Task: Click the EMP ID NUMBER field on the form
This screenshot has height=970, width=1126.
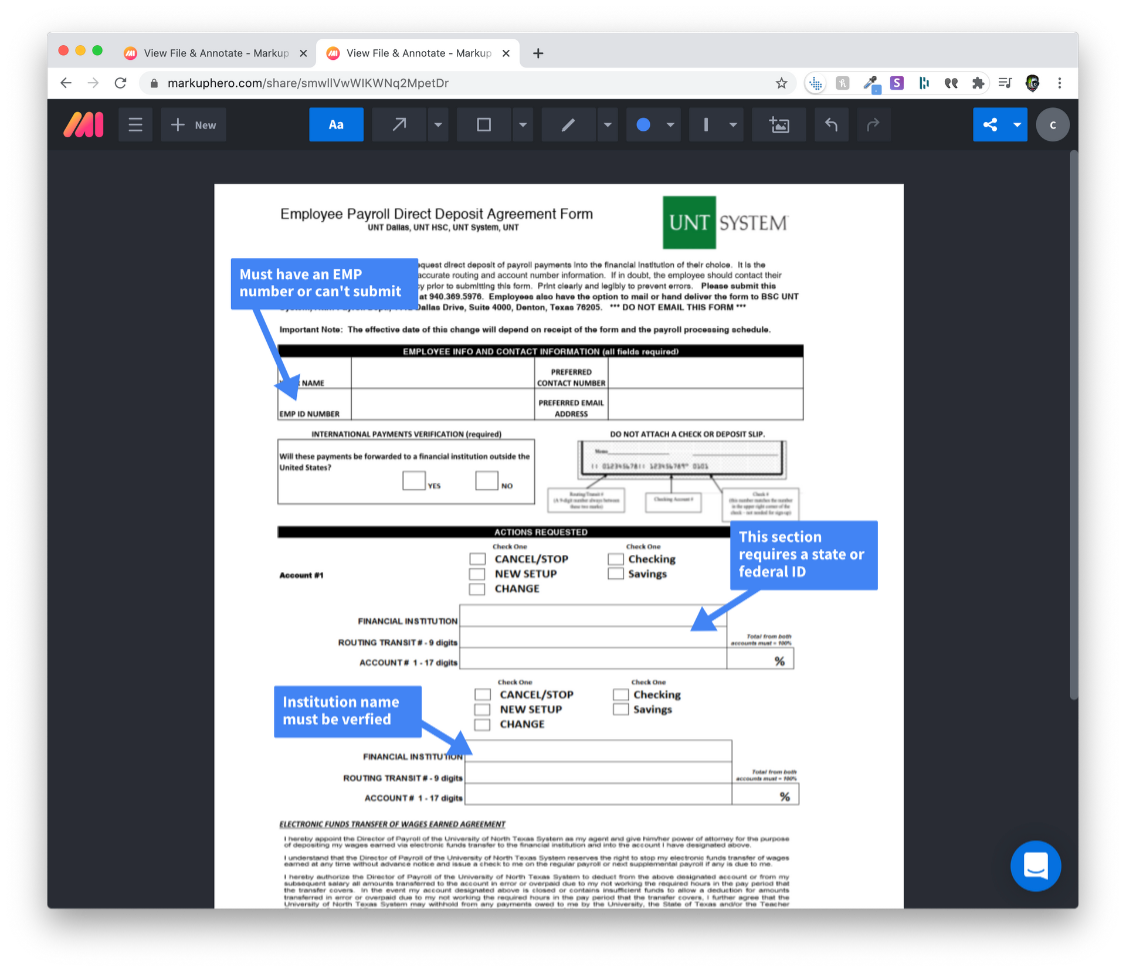Action: tap(442, 404)
